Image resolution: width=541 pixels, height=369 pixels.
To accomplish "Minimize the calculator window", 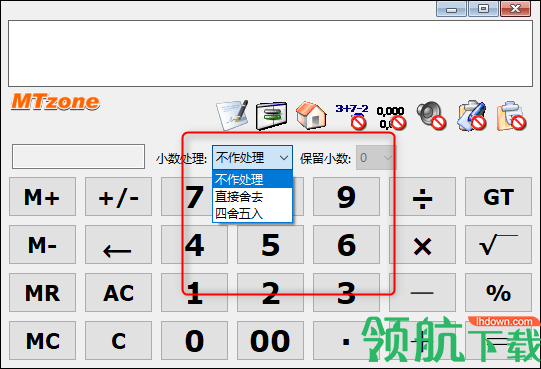I will 451,9.
